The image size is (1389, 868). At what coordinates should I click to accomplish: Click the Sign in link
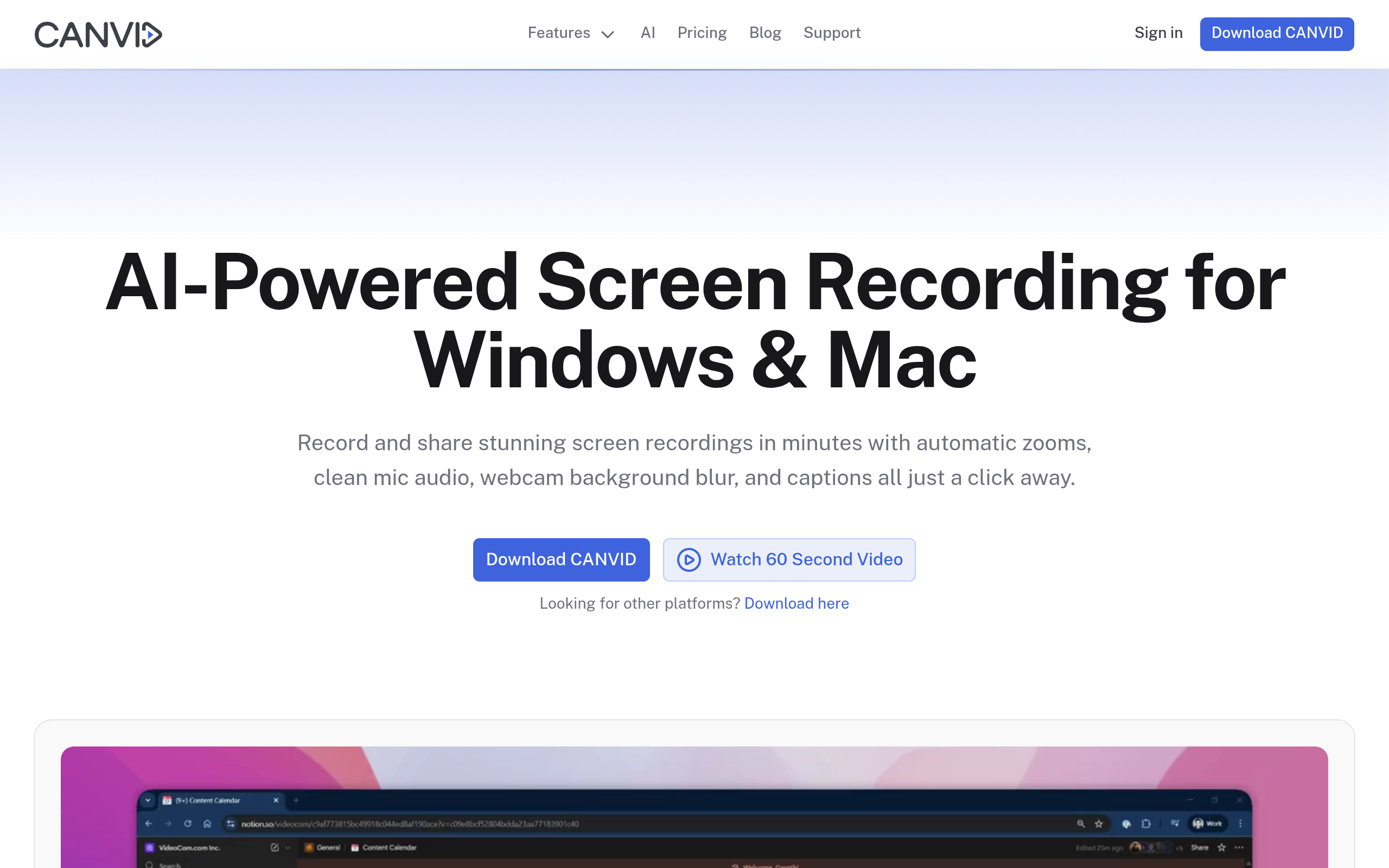[x=1158, y=33]
